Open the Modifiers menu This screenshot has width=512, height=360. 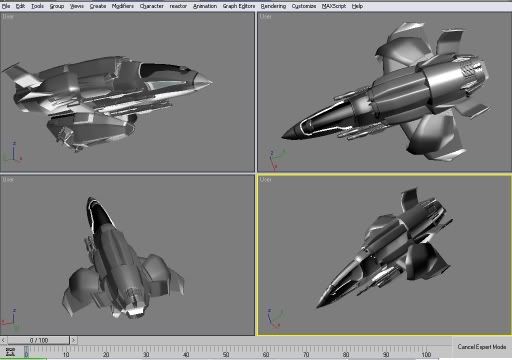[x=123, y=6]
